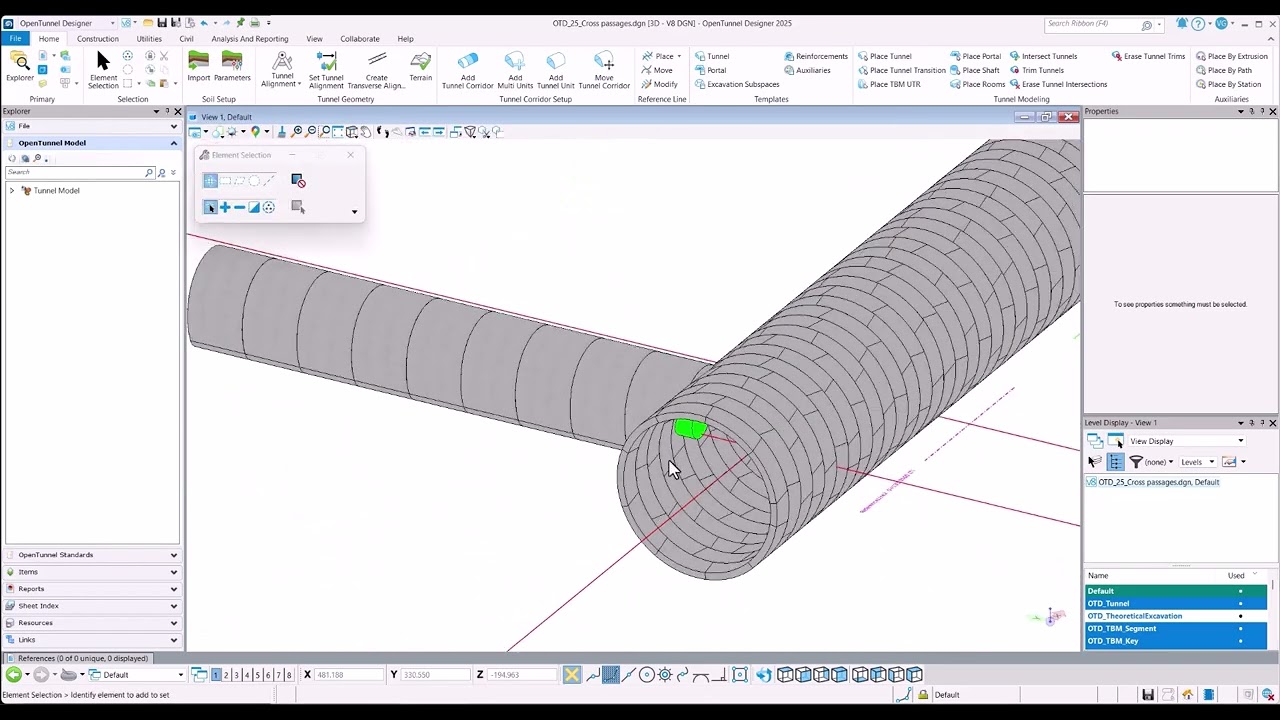Click Place Rooms tool
Screen dimensions: 1280x720
[977, 84]
